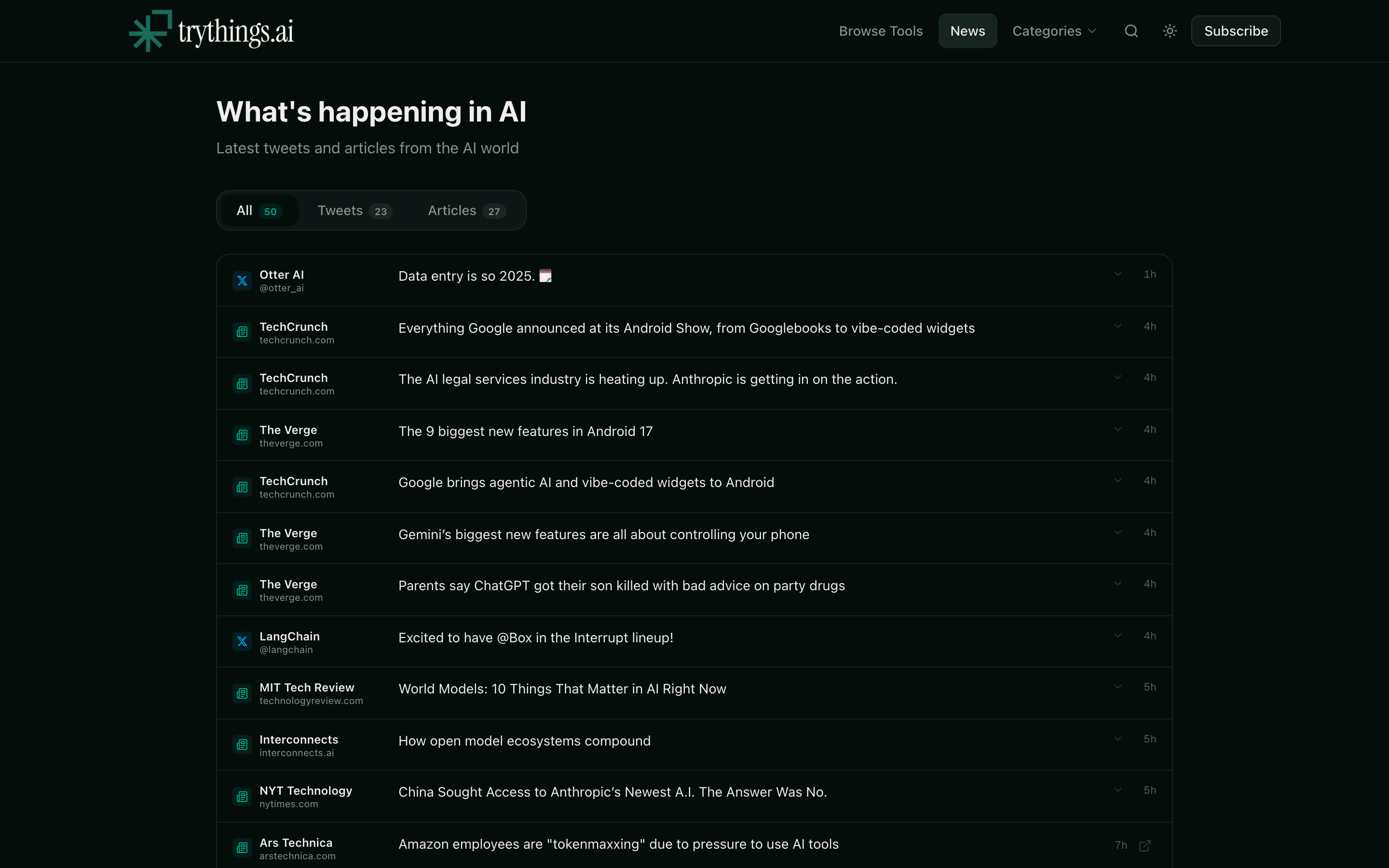Click arstechnica.com source domain
The image size is (1389, 868).
tap(297, 856)
